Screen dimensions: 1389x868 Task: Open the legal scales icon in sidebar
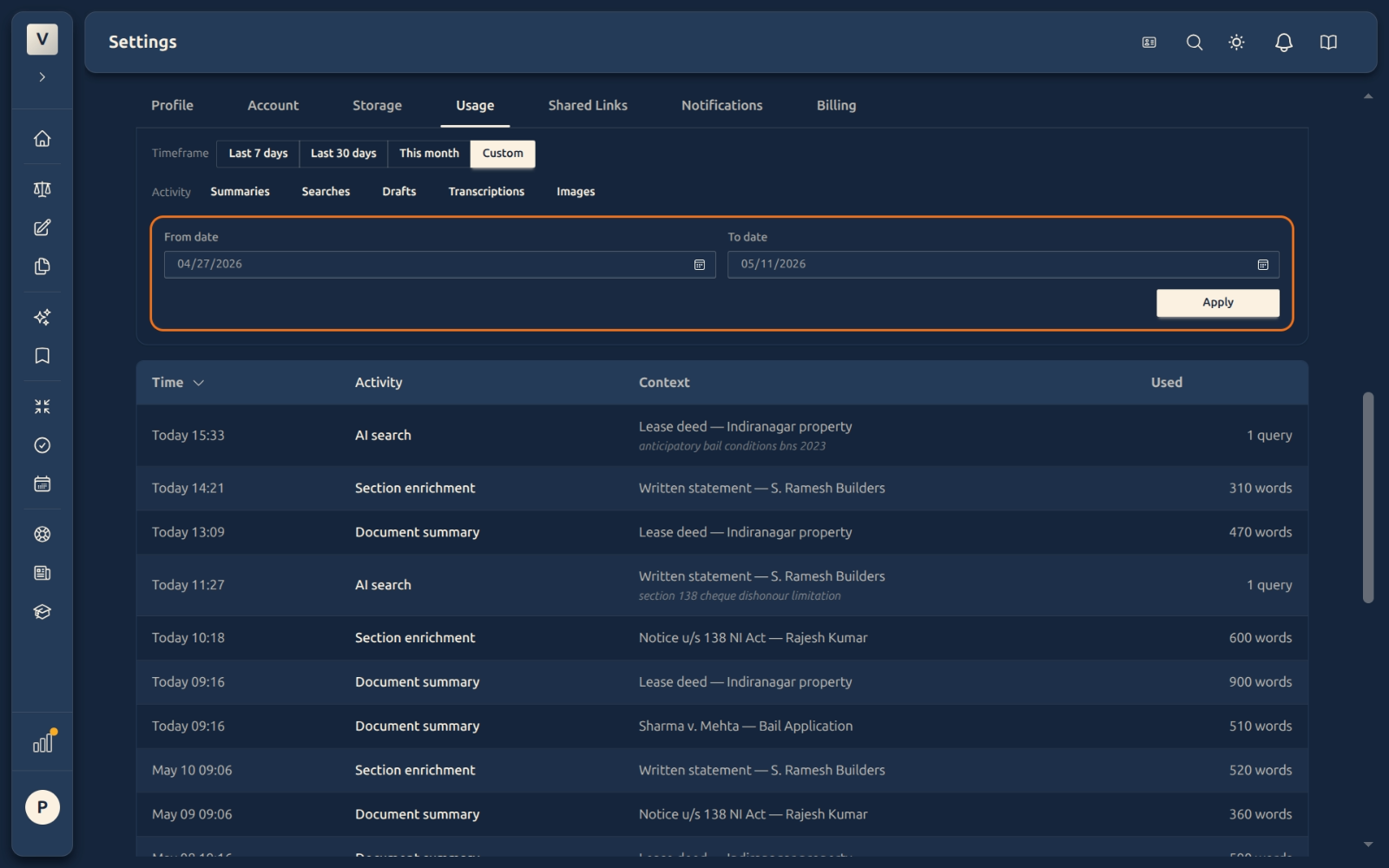(42, 189)
